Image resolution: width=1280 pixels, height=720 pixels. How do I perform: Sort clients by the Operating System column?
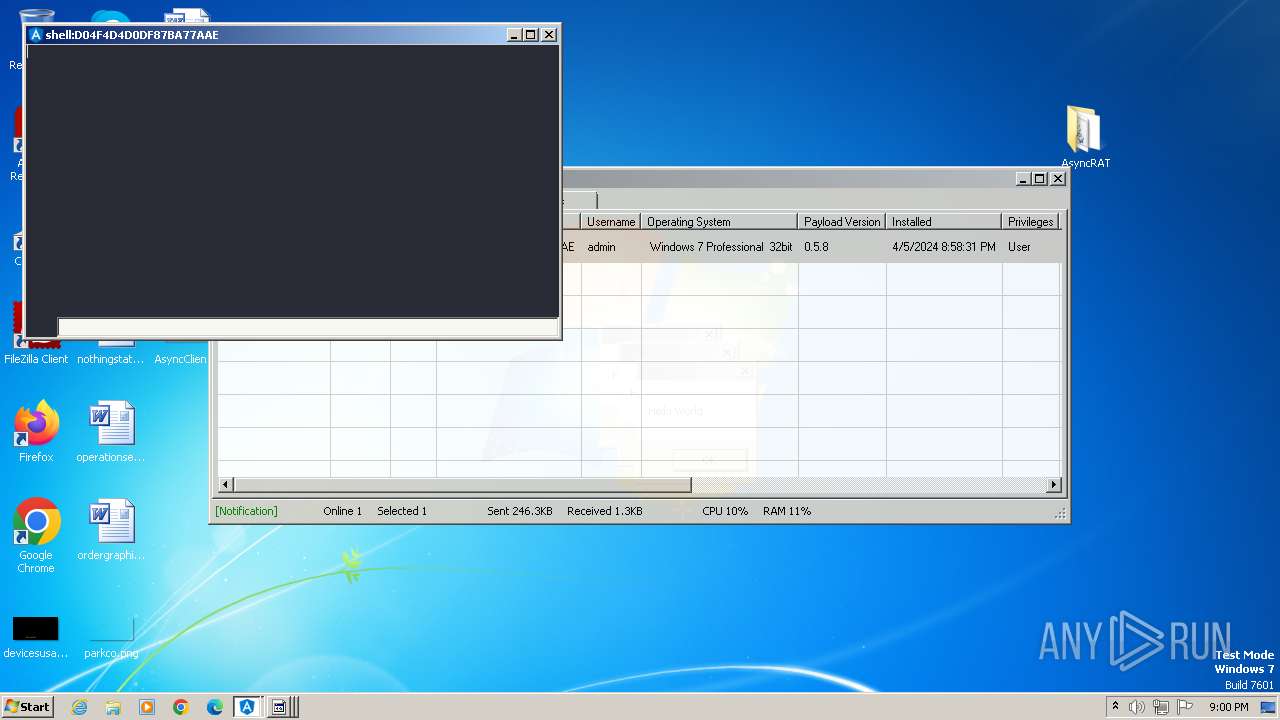click(719, 222)
